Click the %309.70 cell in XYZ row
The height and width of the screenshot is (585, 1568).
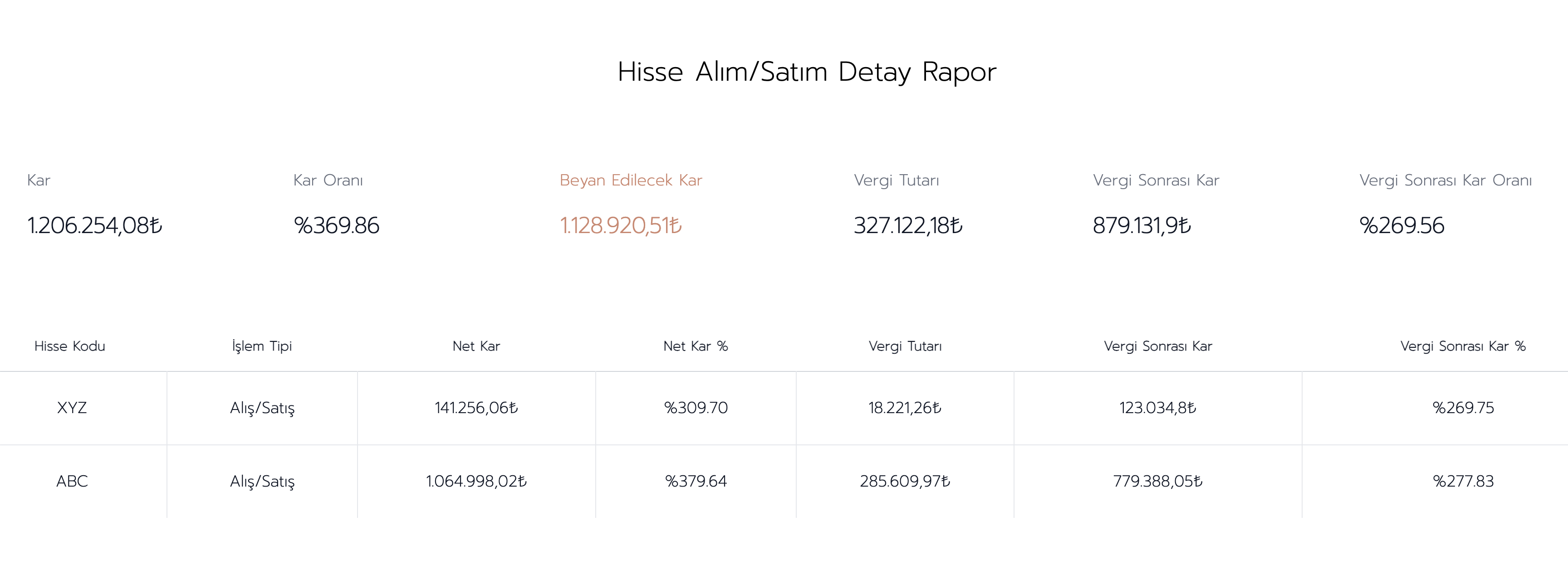696,407
